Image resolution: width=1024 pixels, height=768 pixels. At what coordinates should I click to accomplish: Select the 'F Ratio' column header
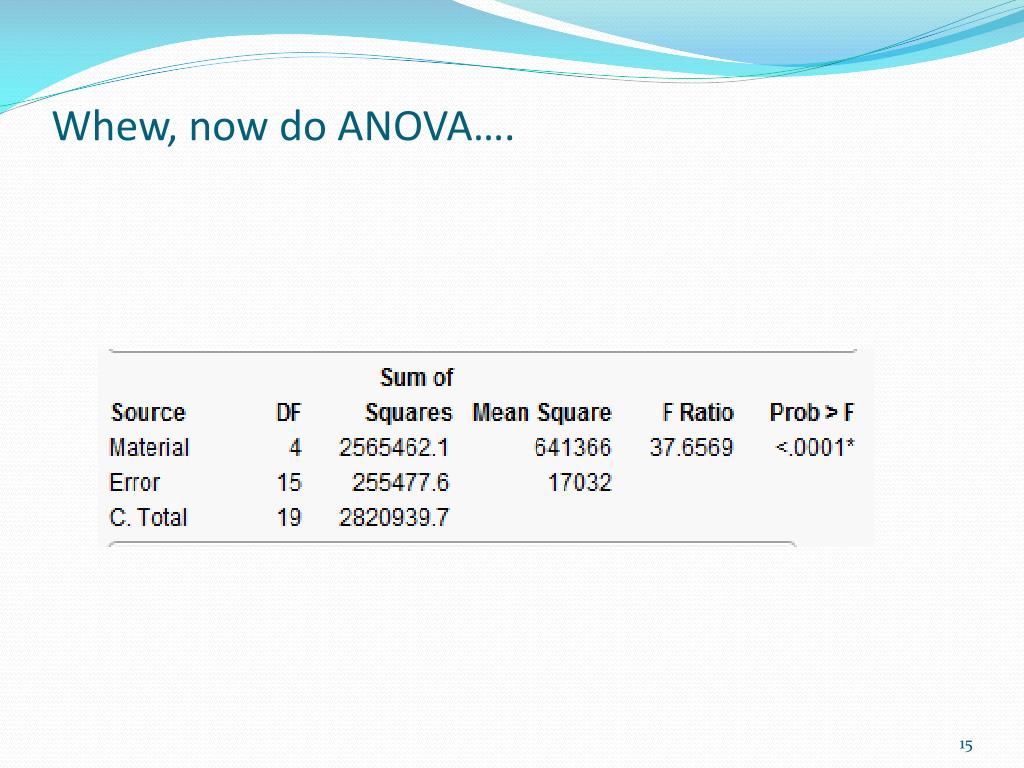pyautogui.click(x=697, y=413)
